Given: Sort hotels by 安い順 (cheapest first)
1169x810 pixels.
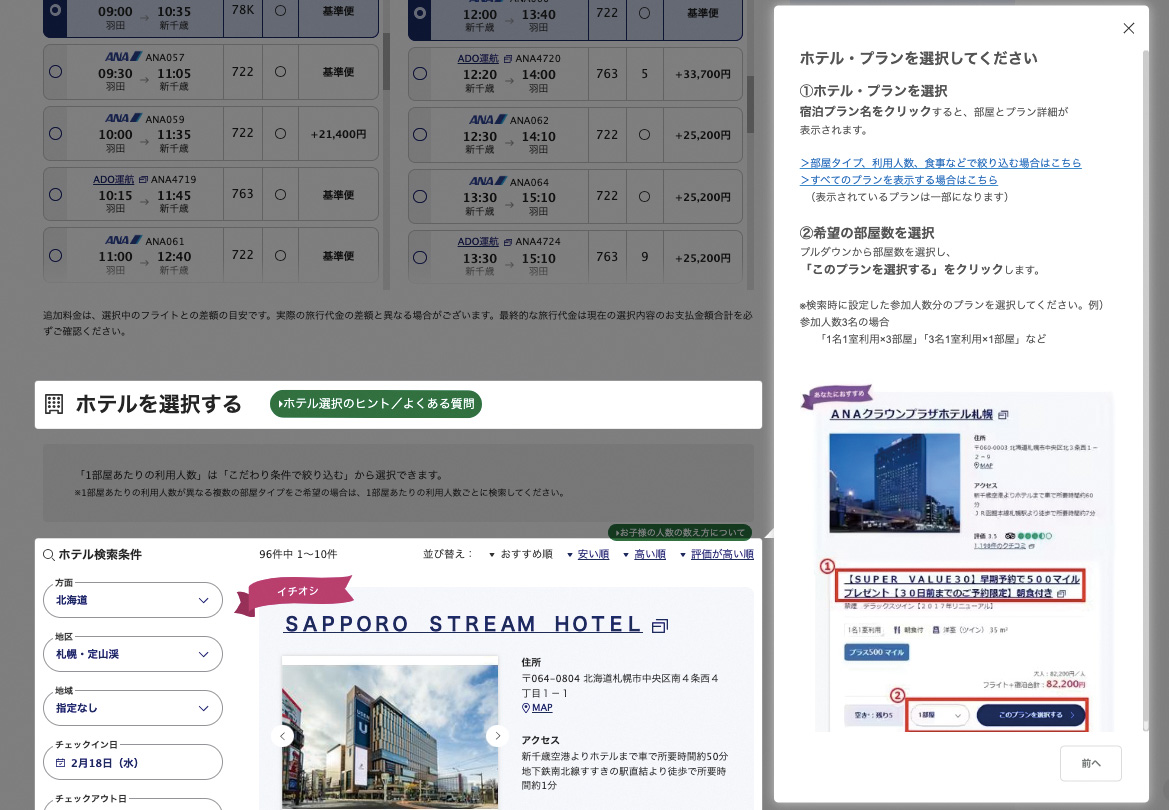Looking at the screenshot, I should [x=593, y=553].
